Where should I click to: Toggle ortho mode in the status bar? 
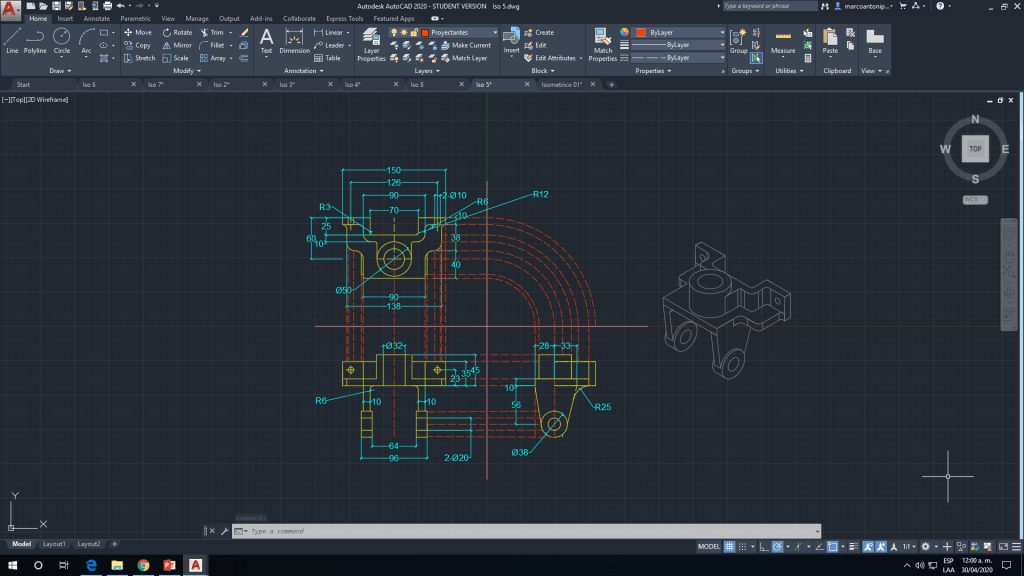[x=765, y=547]
